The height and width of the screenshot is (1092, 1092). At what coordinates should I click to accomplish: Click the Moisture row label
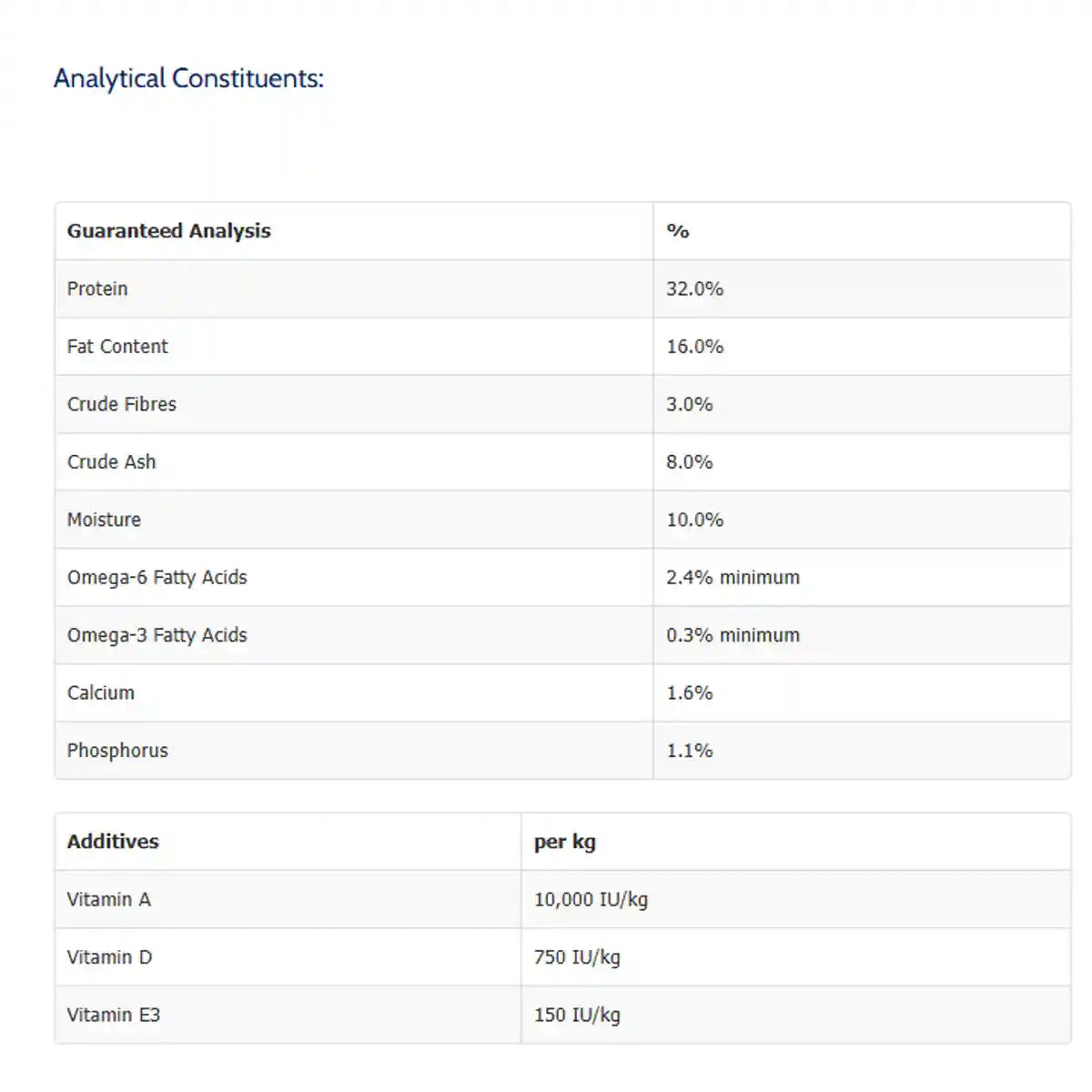(104, 520)
